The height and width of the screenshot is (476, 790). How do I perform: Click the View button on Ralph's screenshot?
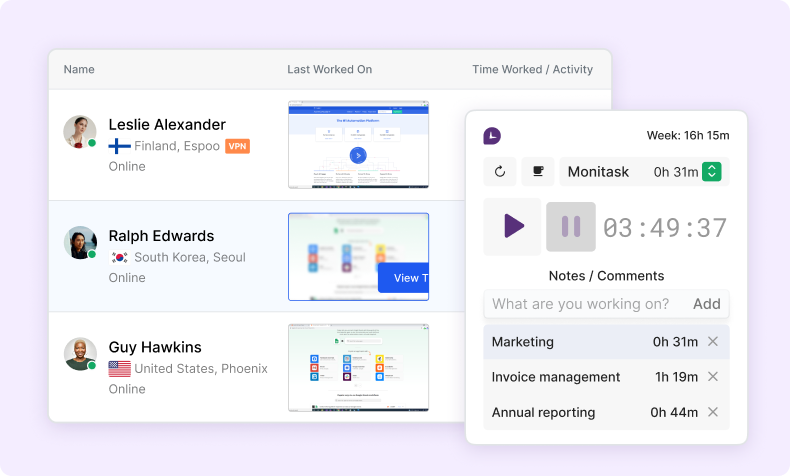[x=404, y=278]
